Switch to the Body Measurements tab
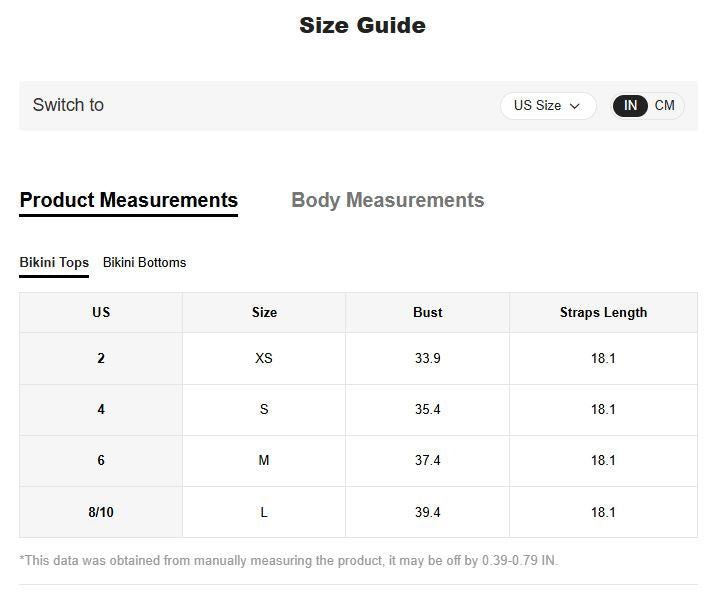This screenshot has height=598, width=711. pos(388,200)
